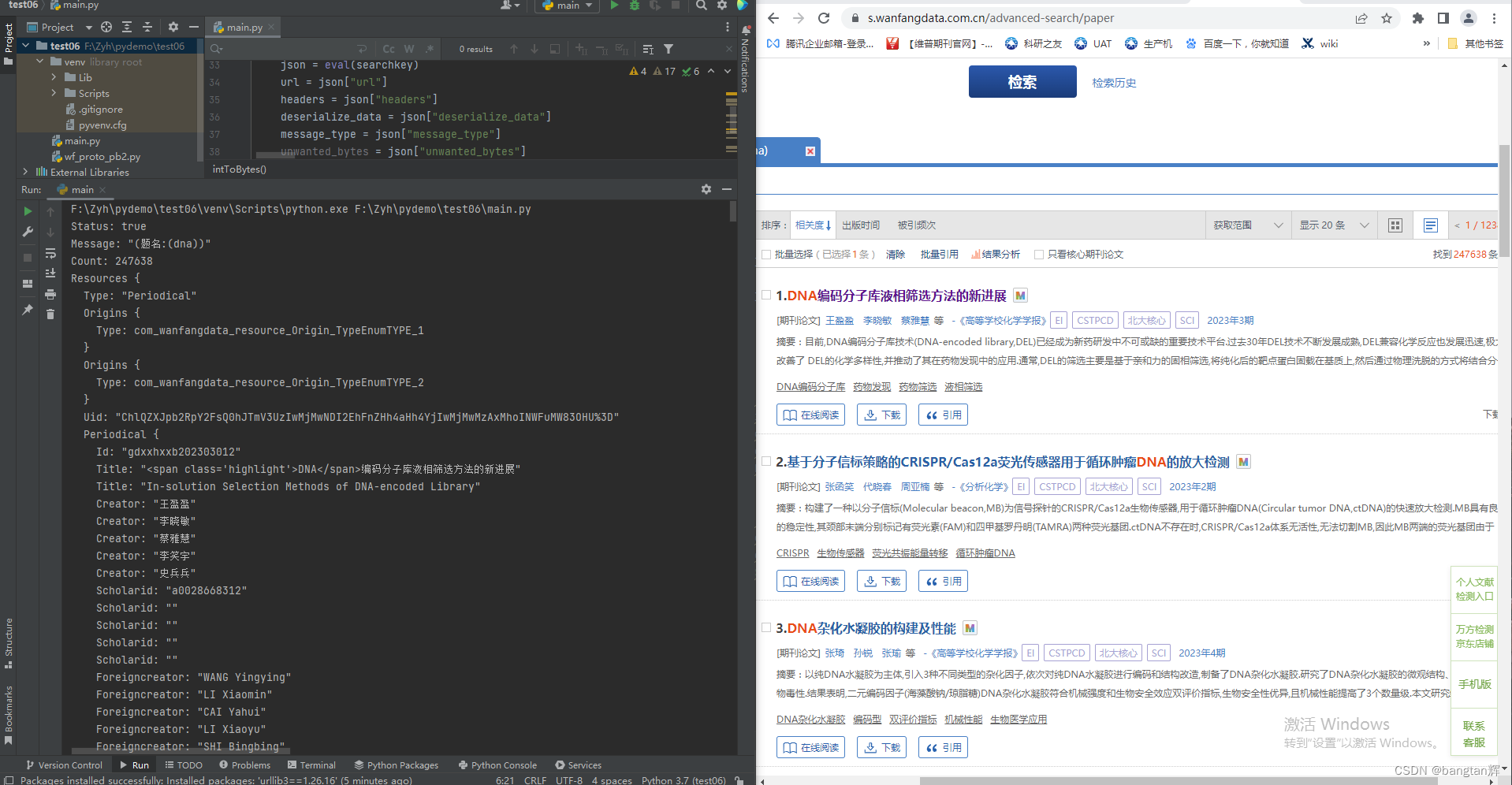
Task: Start debugging with the green bug icon
Action: 635,6
